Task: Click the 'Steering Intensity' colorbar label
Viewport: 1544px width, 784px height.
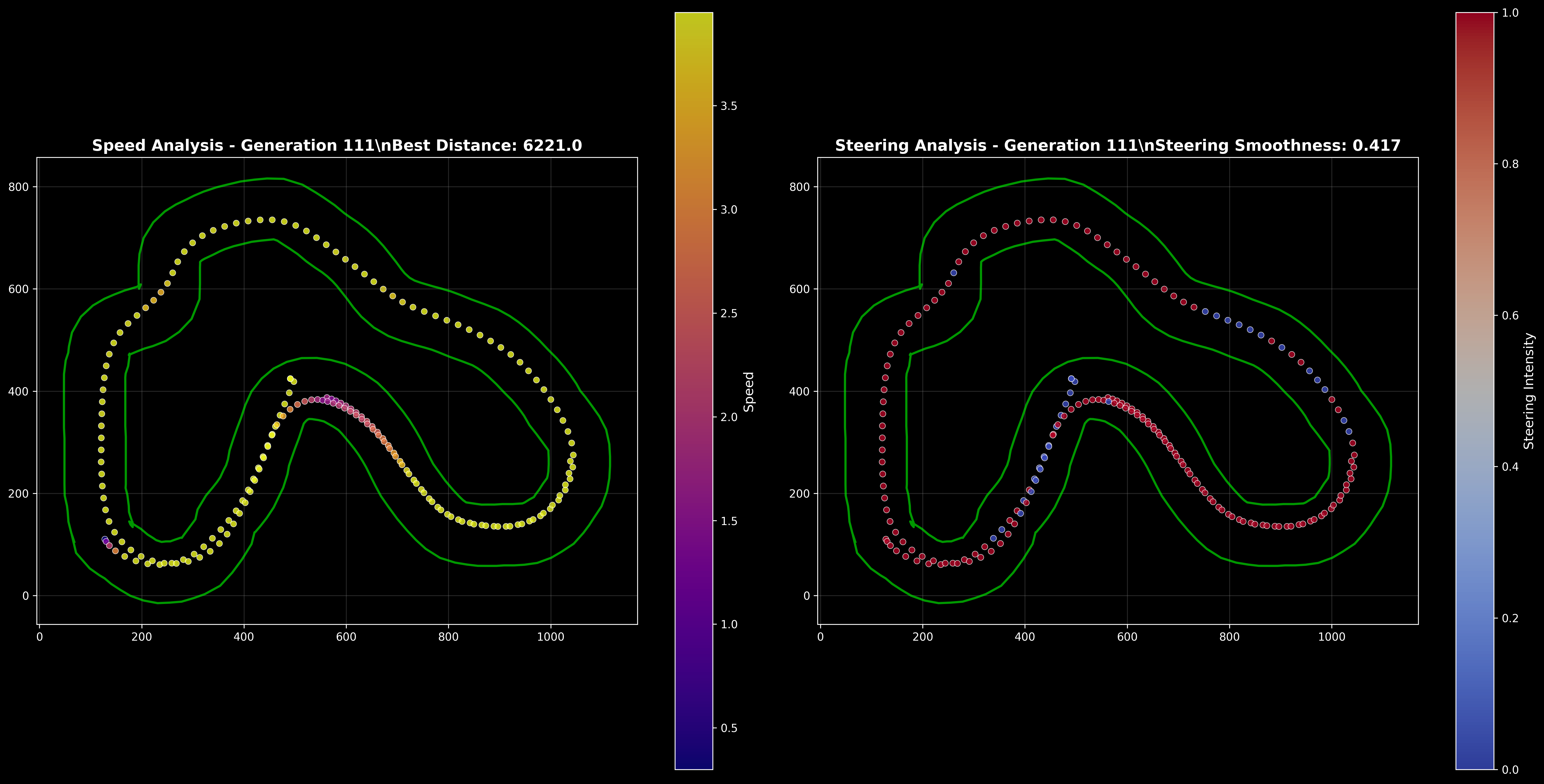Action: coord(1529,391)
